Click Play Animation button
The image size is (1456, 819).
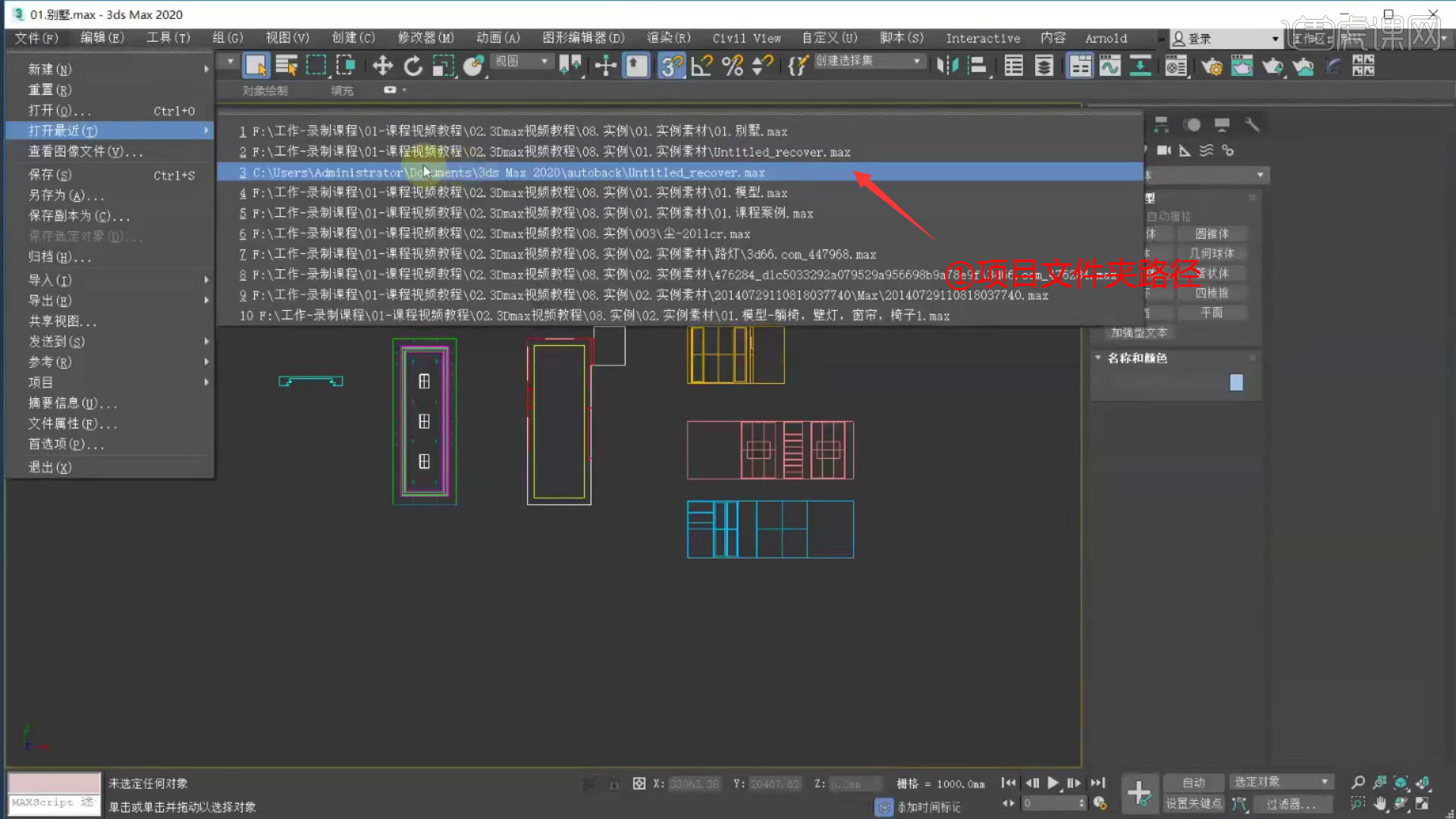[x=1053, y=783]
